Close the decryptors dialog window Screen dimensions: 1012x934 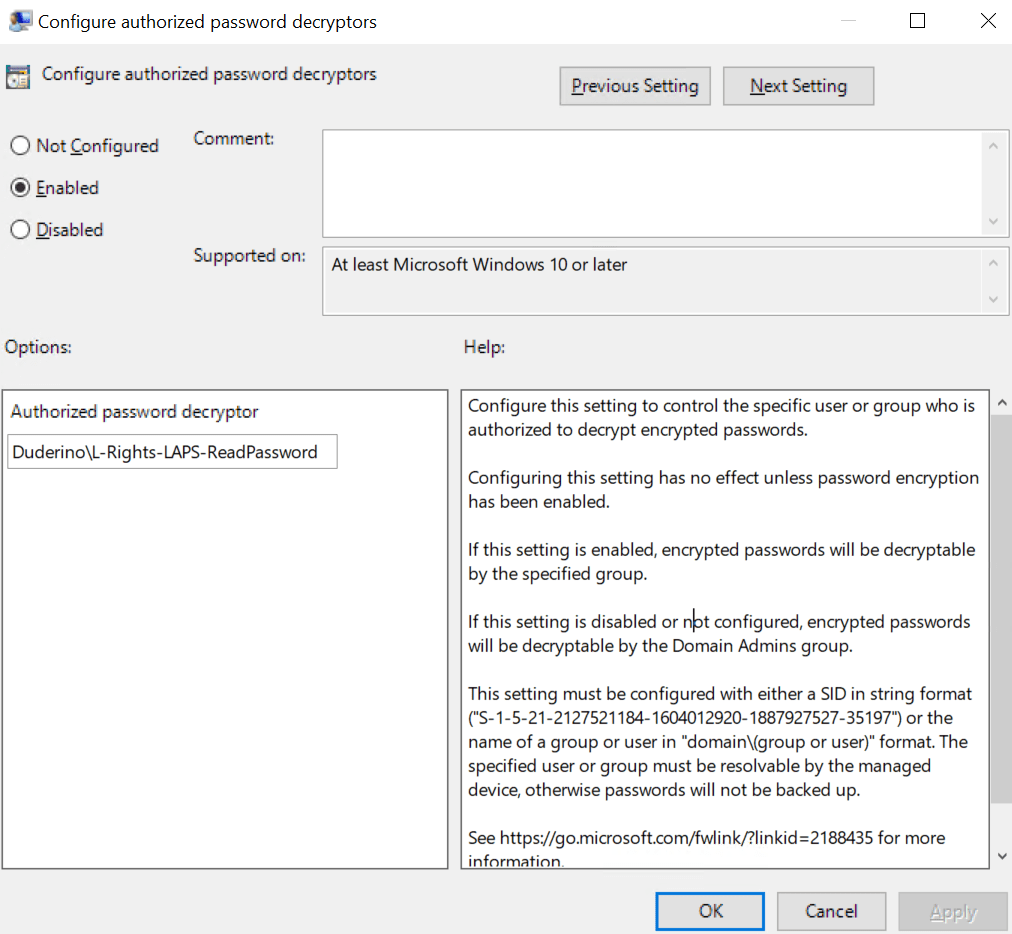click(987, 21)
